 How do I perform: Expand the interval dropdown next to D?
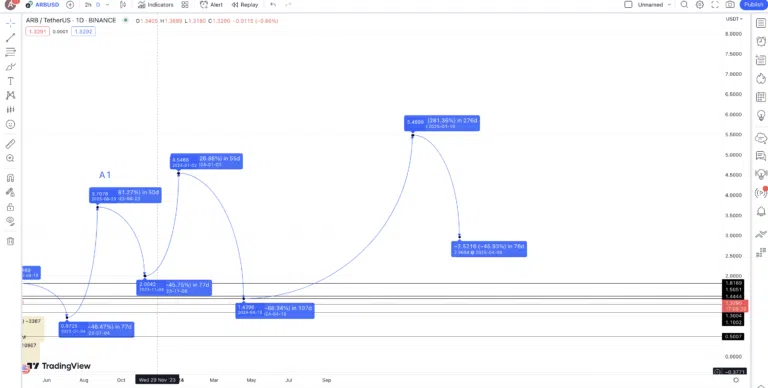coord(107,5)
